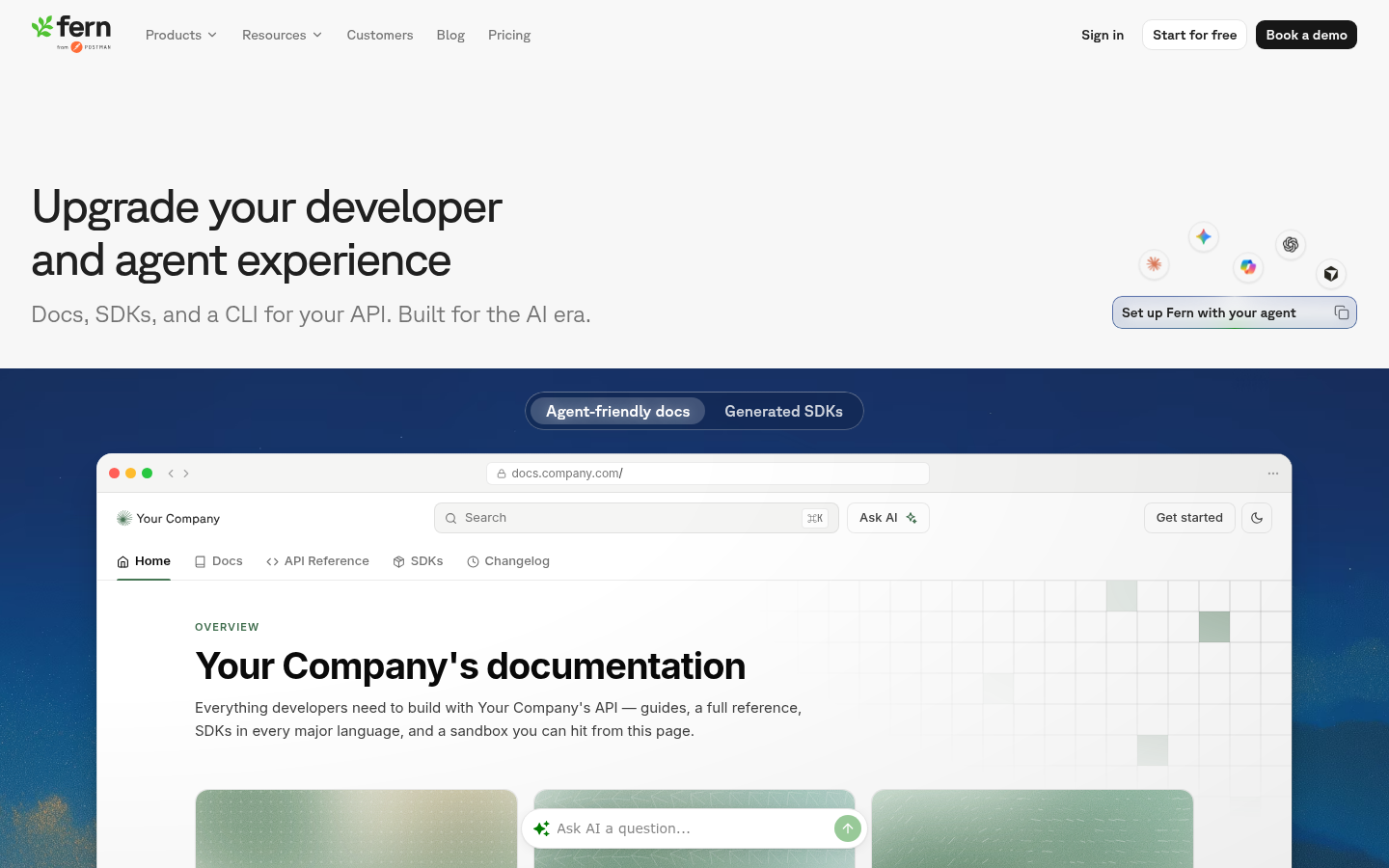Image resolution: width=1389 pixels, height=868 pixels.
Task: Click the OVERVIEW label text
Action: coord(227,627)
